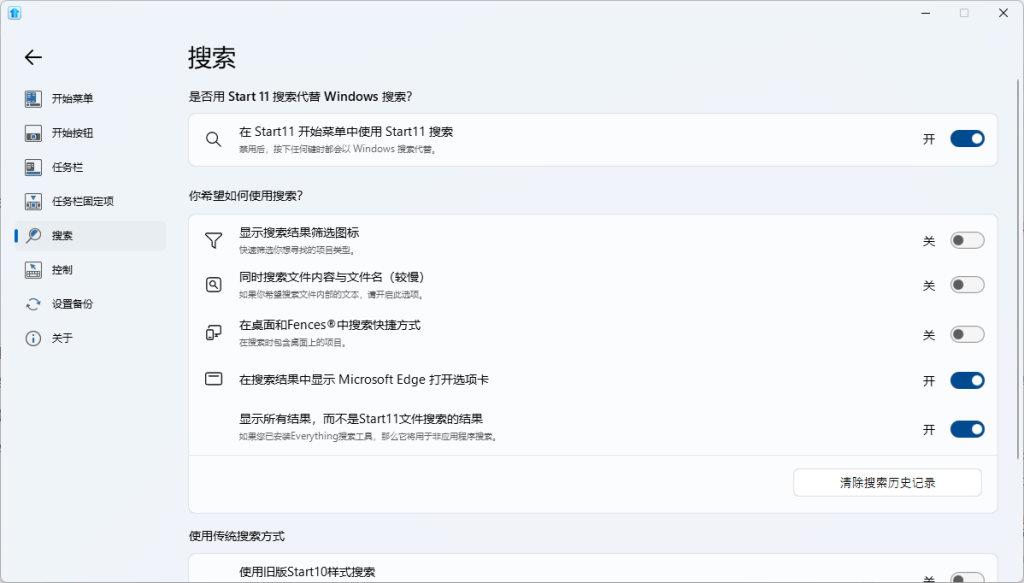Turn off 显示所有结果 toggle
The width and height of the screenshot is (1024, 583).
coord(966,428)
